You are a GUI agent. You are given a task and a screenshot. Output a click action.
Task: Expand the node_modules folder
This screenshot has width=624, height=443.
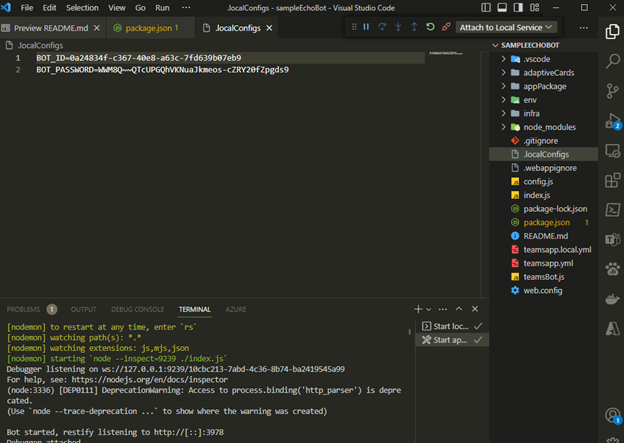(x=544, y=127)
